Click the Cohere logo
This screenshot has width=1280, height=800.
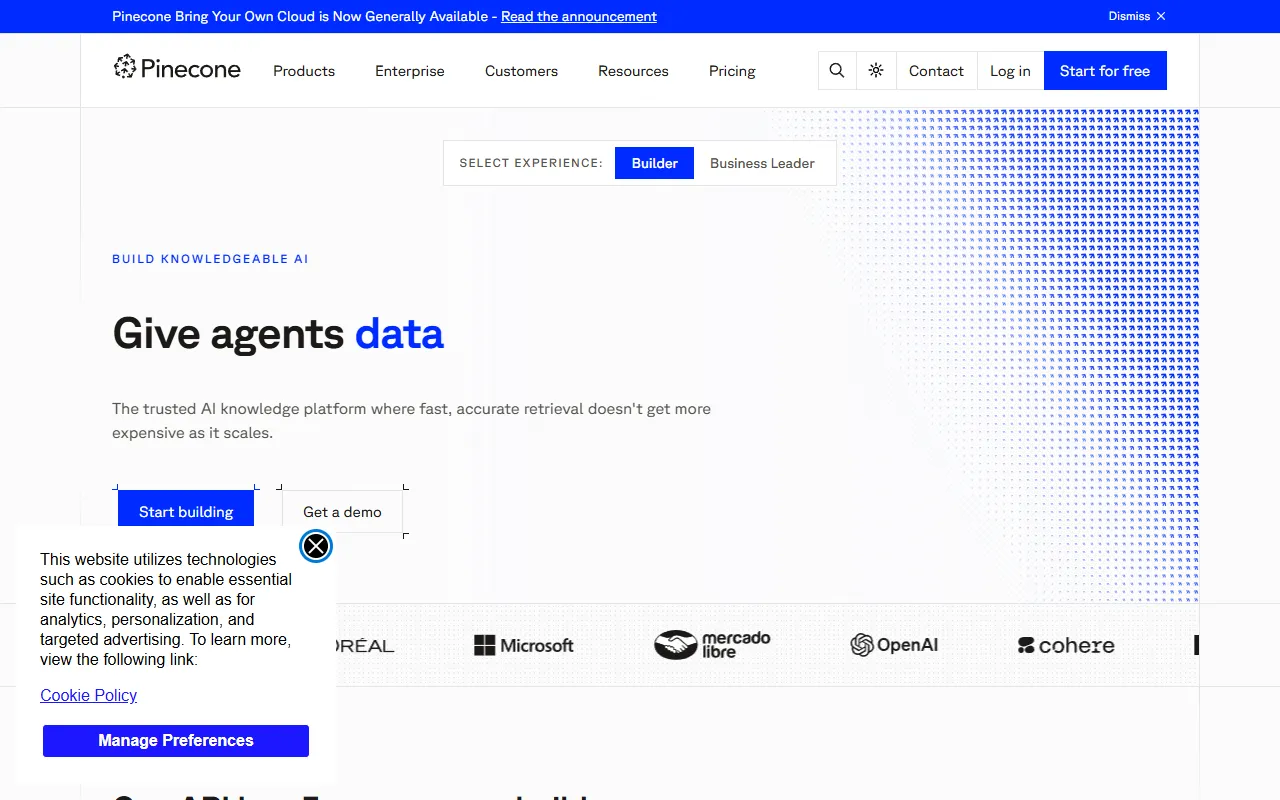coord(1066,646)
